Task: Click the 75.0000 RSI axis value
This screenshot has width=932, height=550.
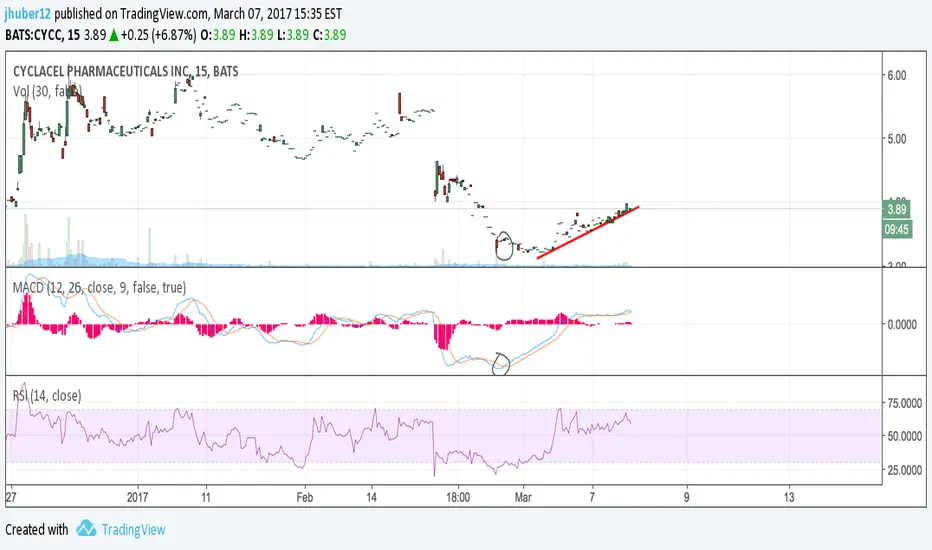Action: [904, 403]
